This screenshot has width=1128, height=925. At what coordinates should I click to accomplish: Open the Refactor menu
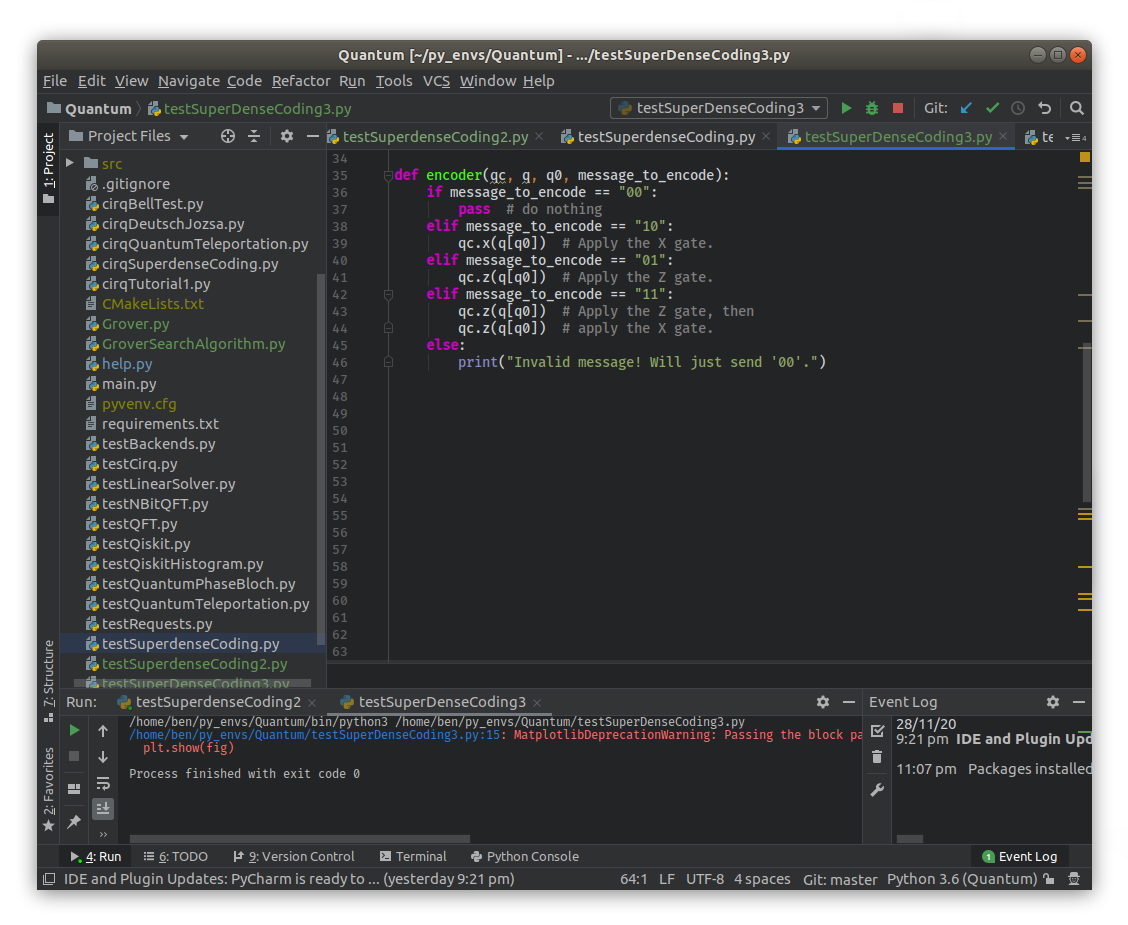point(301,81)
